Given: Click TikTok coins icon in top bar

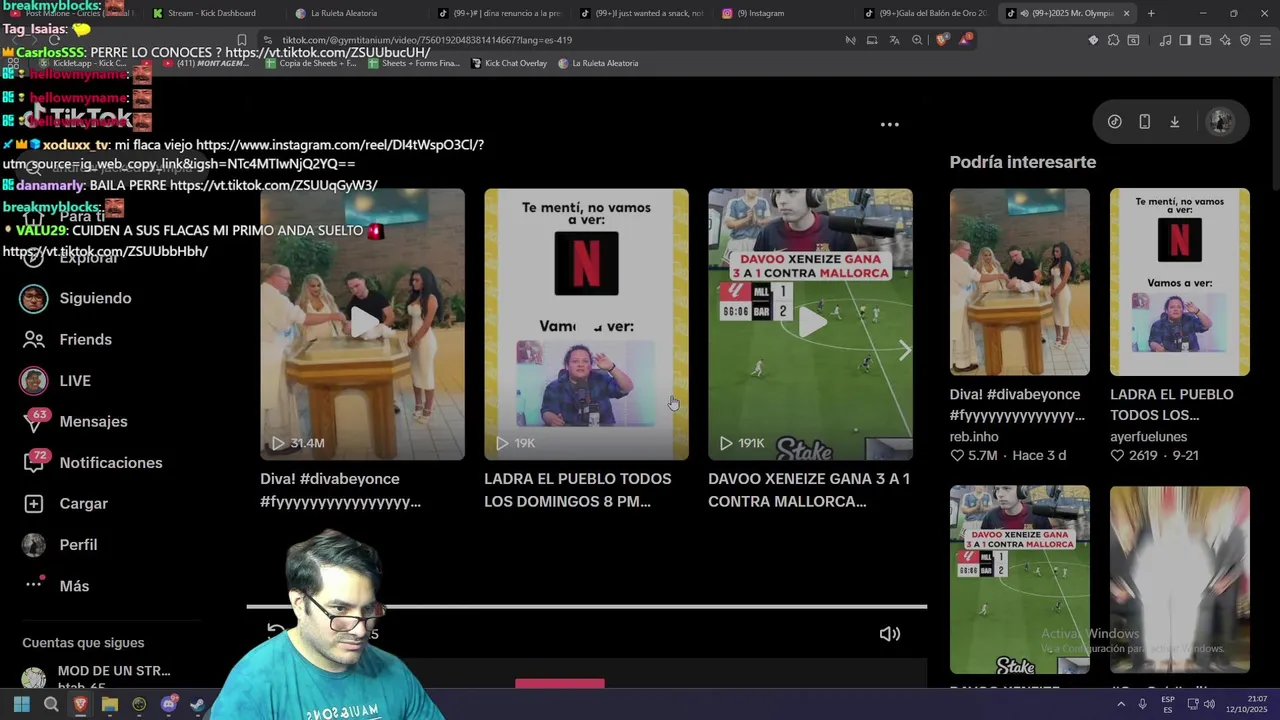Looking at the screenshot, I should point(1114,122).
